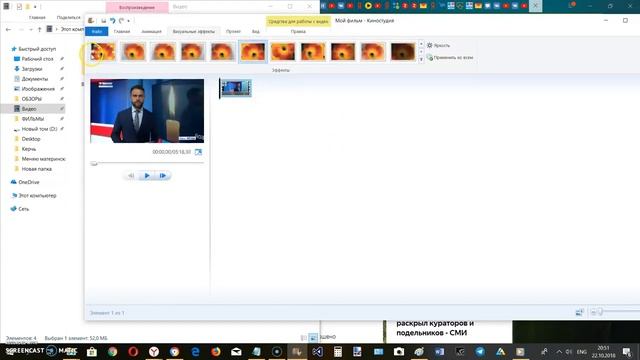Select the pink Воспроизведение tab in File Explorer
640x360 pixels.
coord(137,7)
